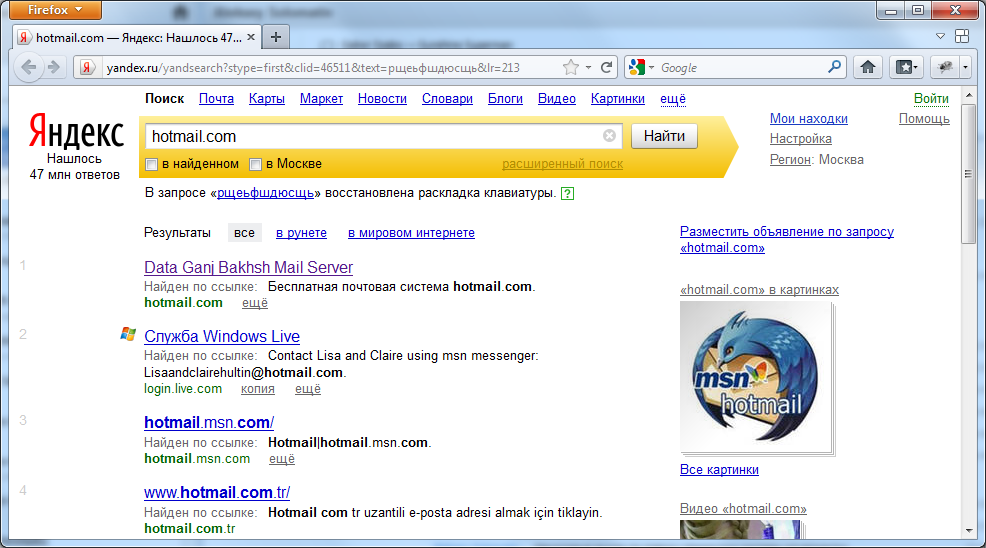Open a new tab with the plus button
986x548 pixels.
[x=275, y=37]
